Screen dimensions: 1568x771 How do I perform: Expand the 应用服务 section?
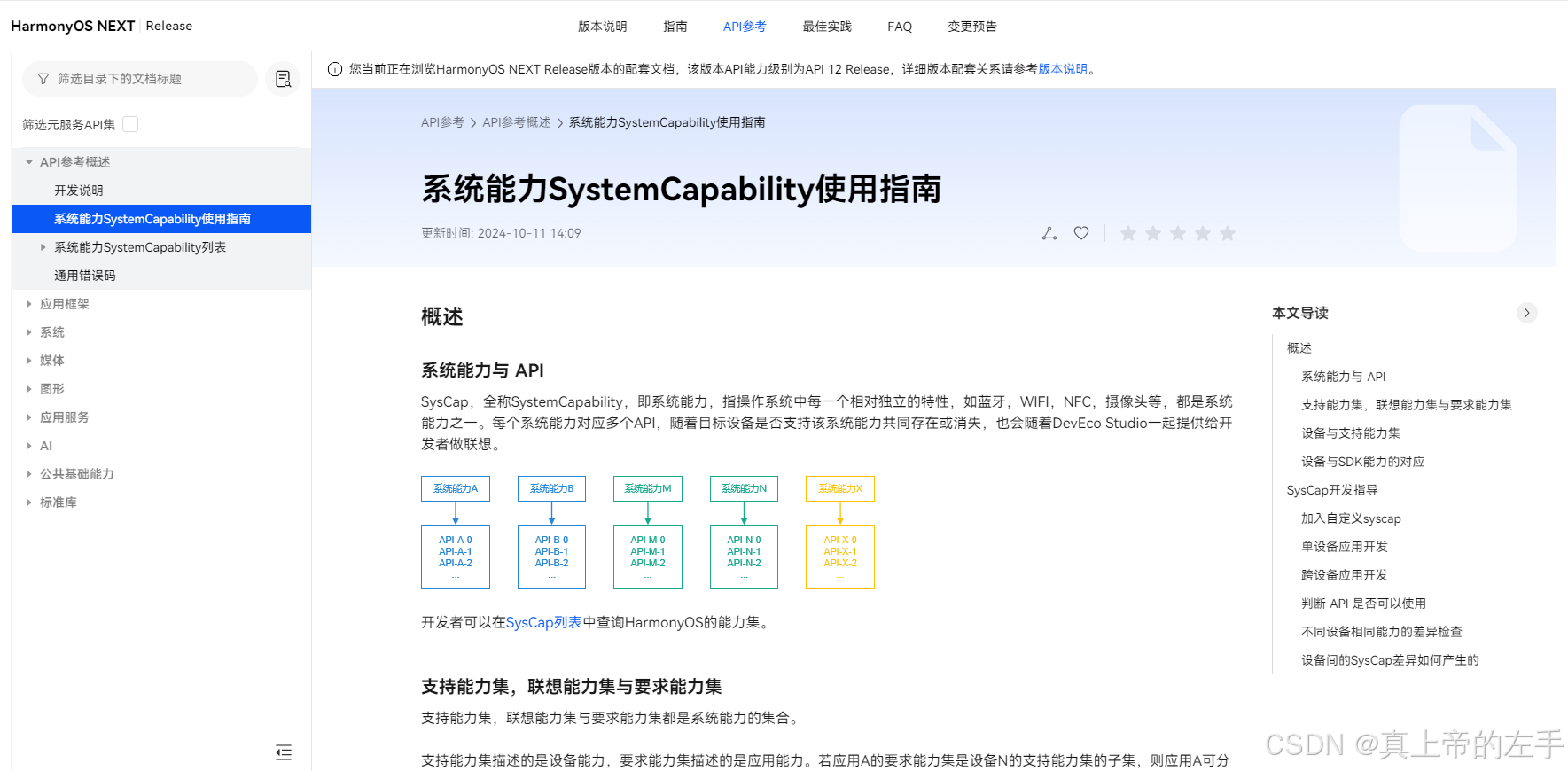(x=29, y=417)
